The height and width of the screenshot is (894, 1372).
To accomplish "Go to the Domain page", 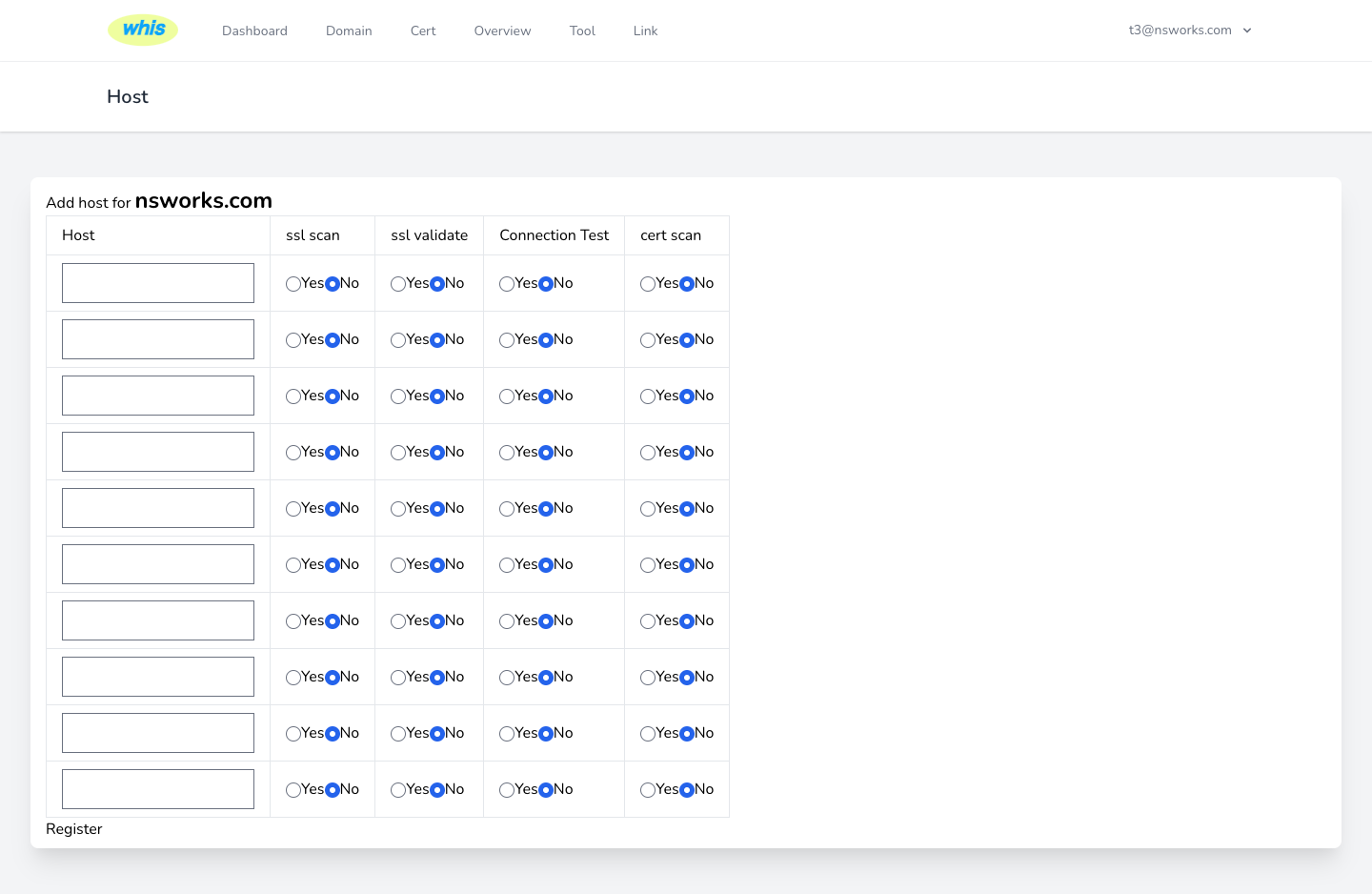I will pos(349,30).
